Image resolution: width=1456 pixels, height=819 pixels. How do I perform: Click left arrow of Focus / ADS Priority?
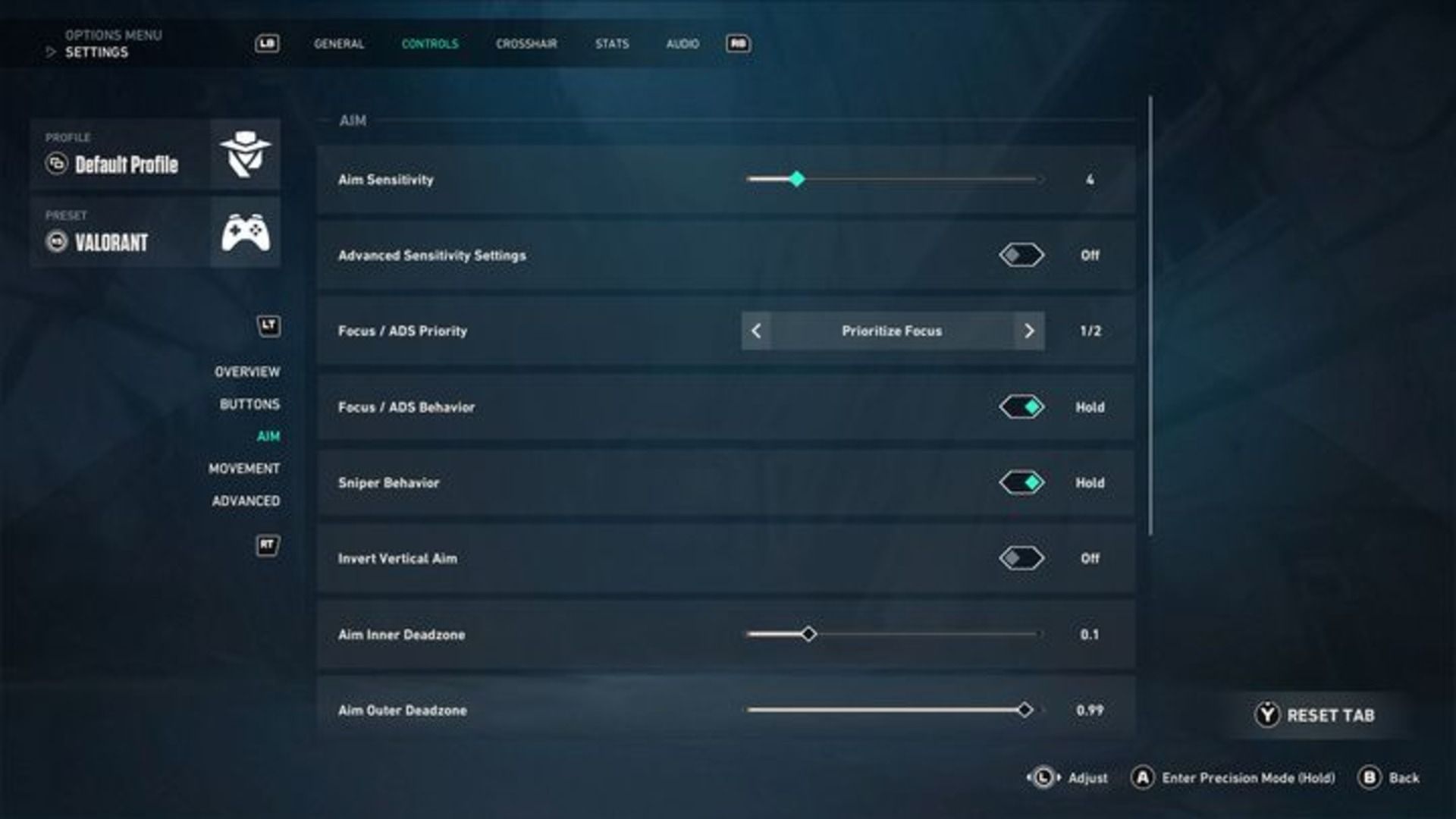[756, 331]
